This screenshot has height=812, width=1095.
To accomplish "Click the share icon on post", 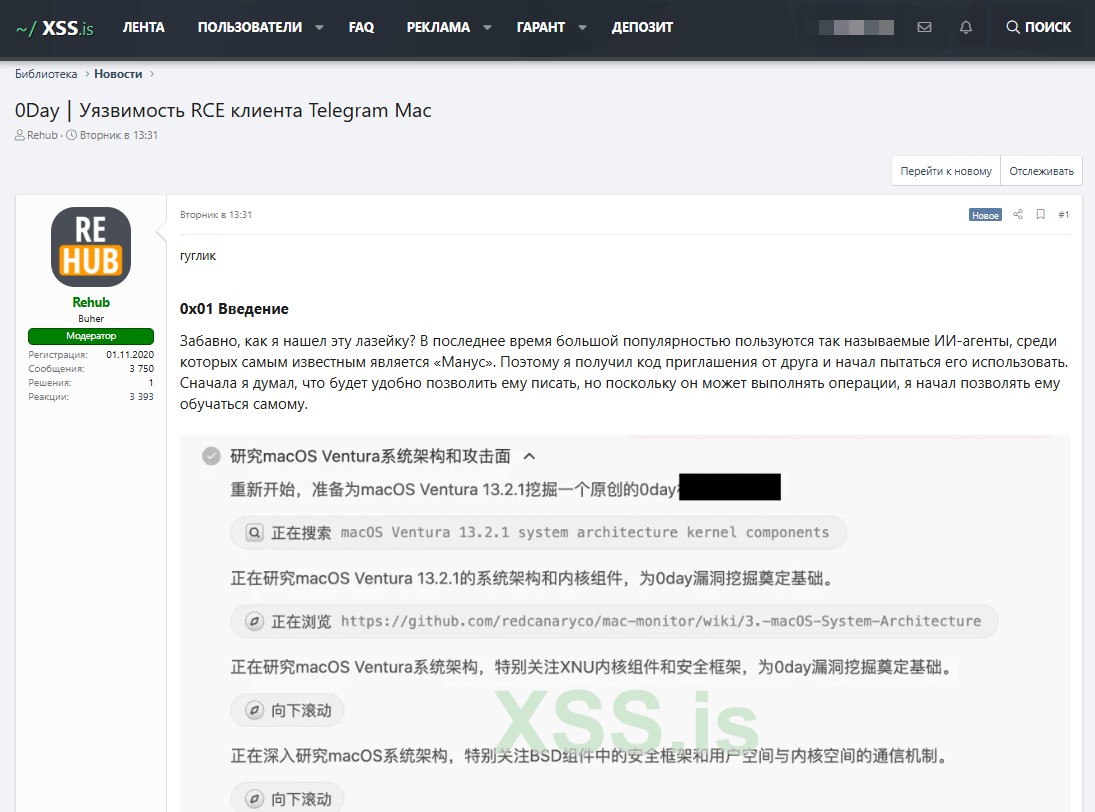I will pos(1018,214).
